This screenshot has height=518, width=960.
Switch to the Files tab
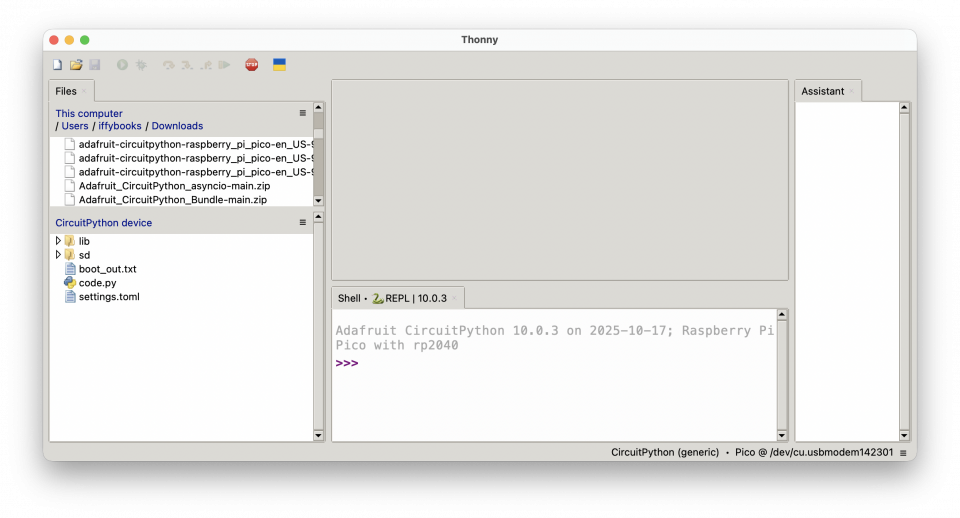click(x=66, y=91)
